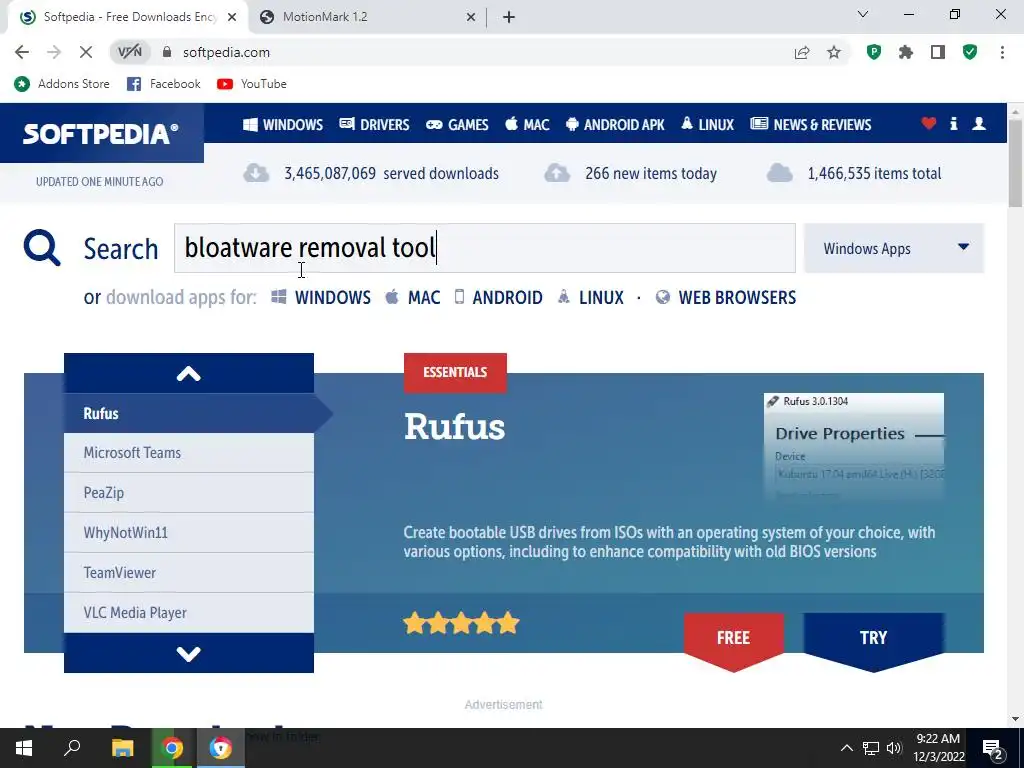Open NEWS & REVIEWS navigation menu
The height and width of the screenshot is (768, 1024).
[810, 124]
